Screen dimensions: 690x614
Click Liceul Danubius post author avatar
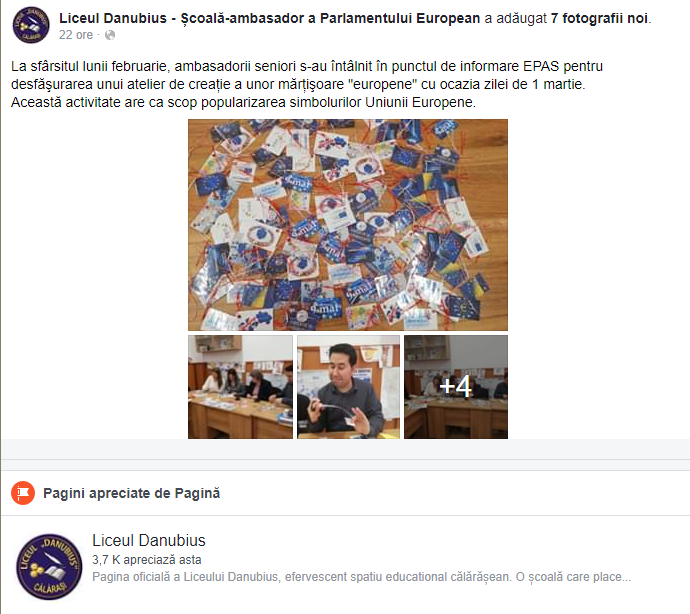(x=31, y=25)
